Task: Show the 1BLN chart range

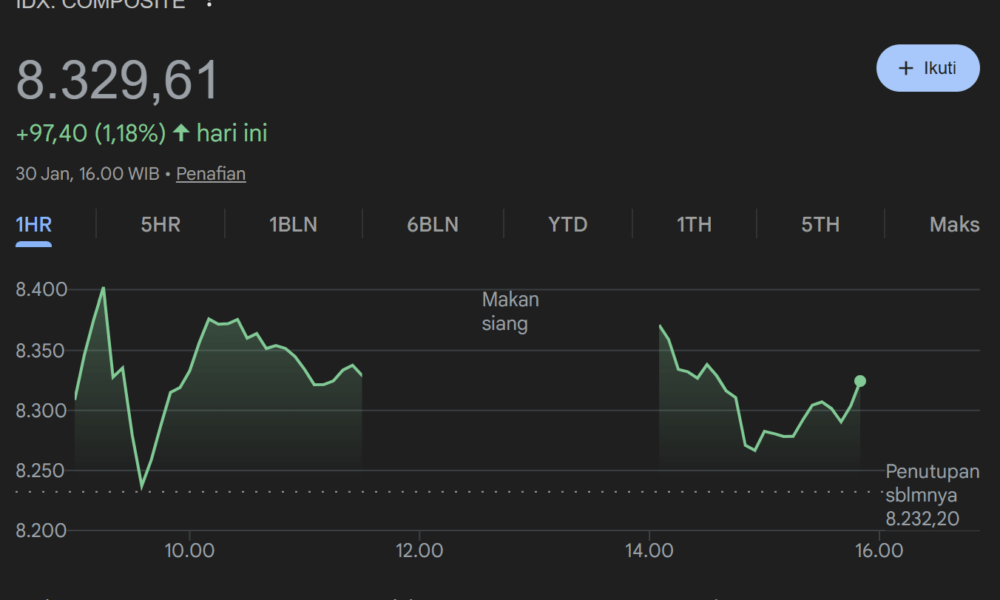Action: click(x=293, y=225)
